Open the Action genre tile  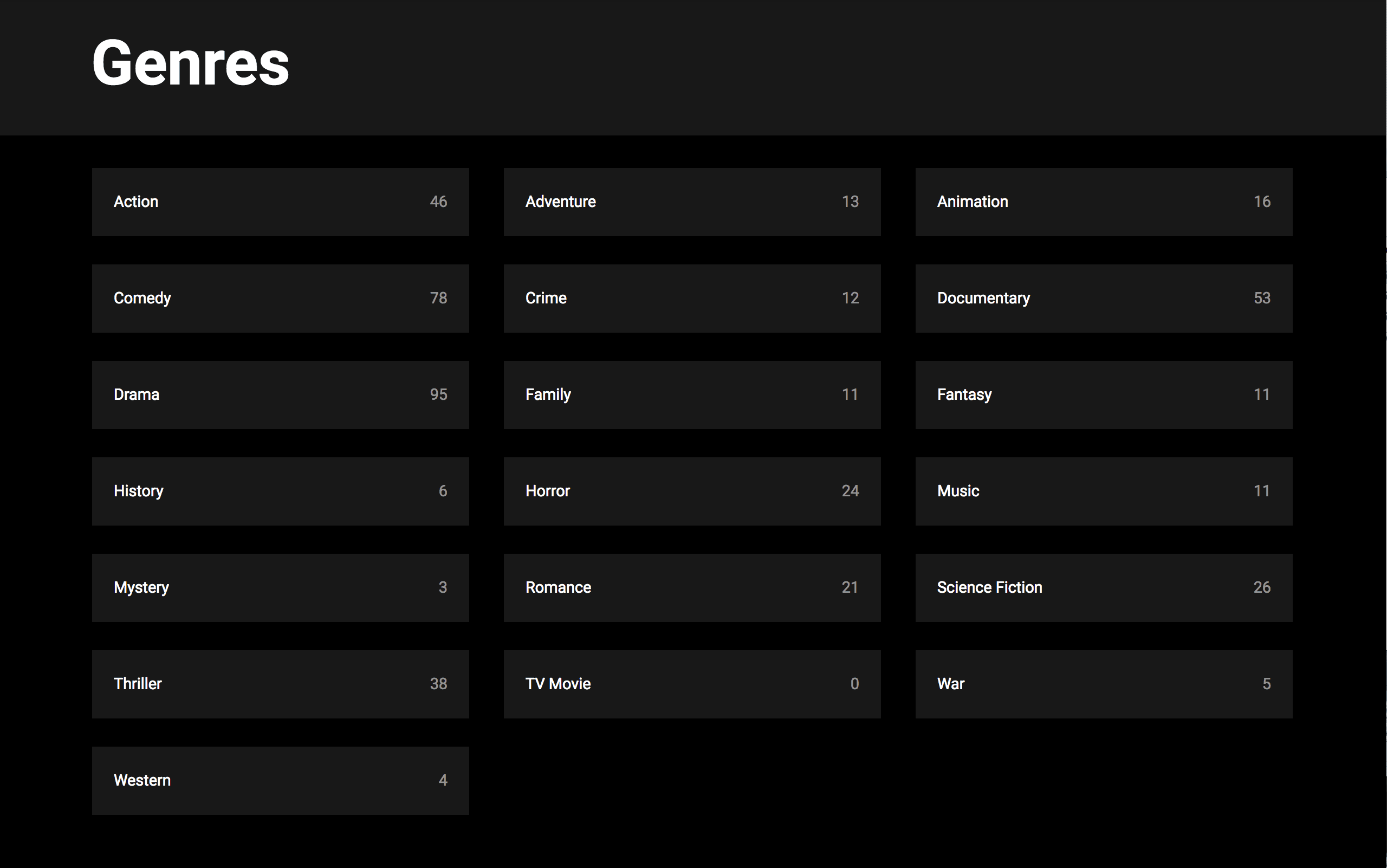click(280, 202)
